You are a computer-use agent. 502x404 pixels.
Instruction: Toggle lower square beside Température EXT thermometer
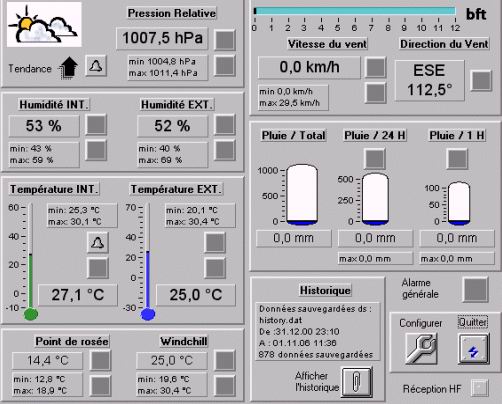[215, 268]
